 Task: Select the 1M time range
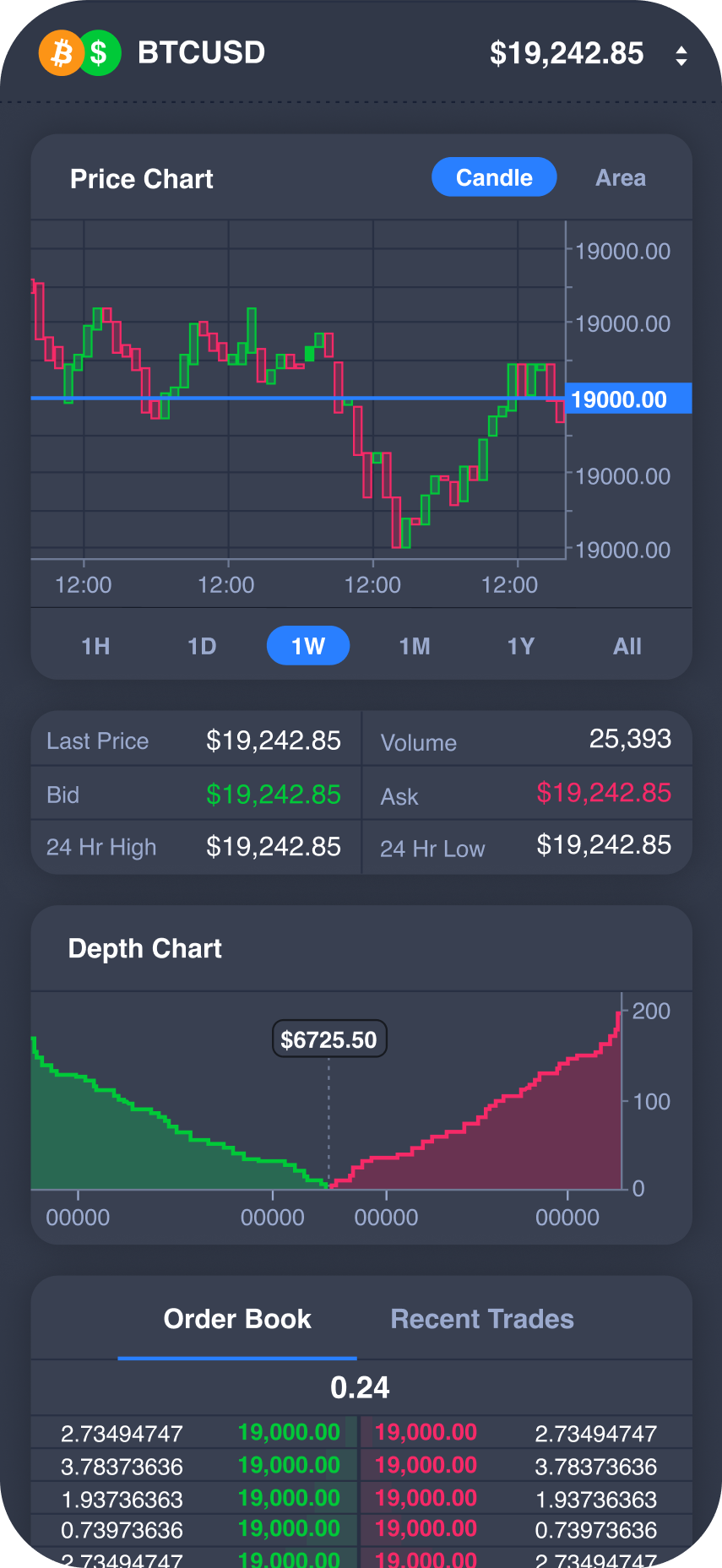(x=415, y=646)
